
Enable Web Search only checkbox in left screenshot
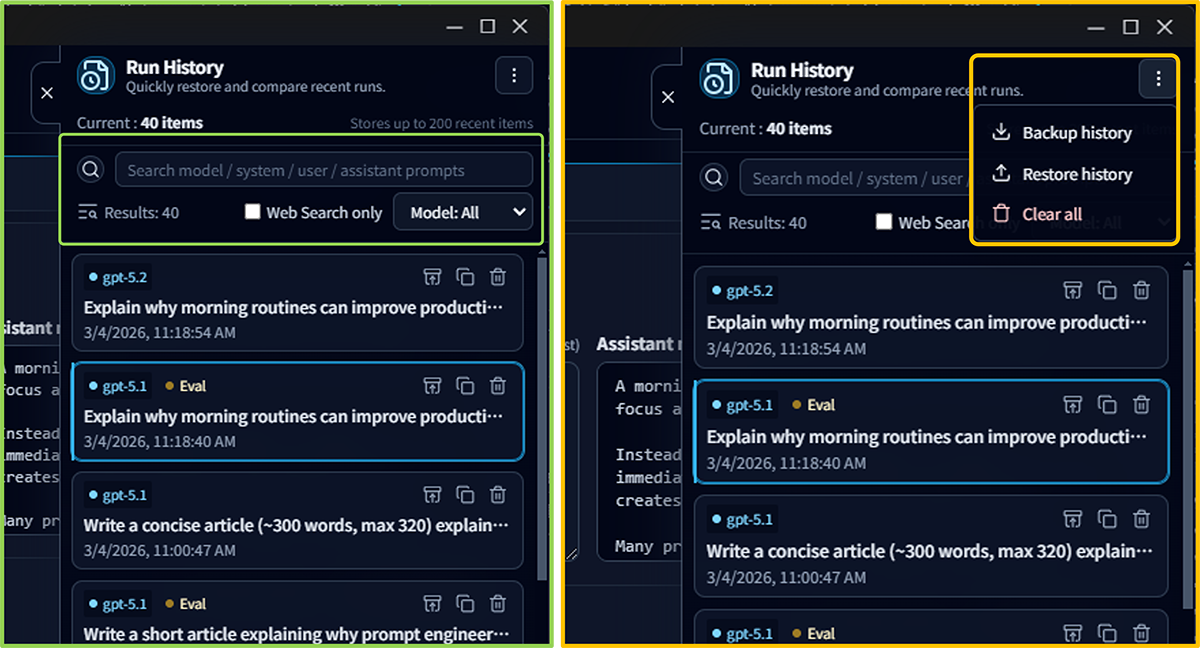253,212
